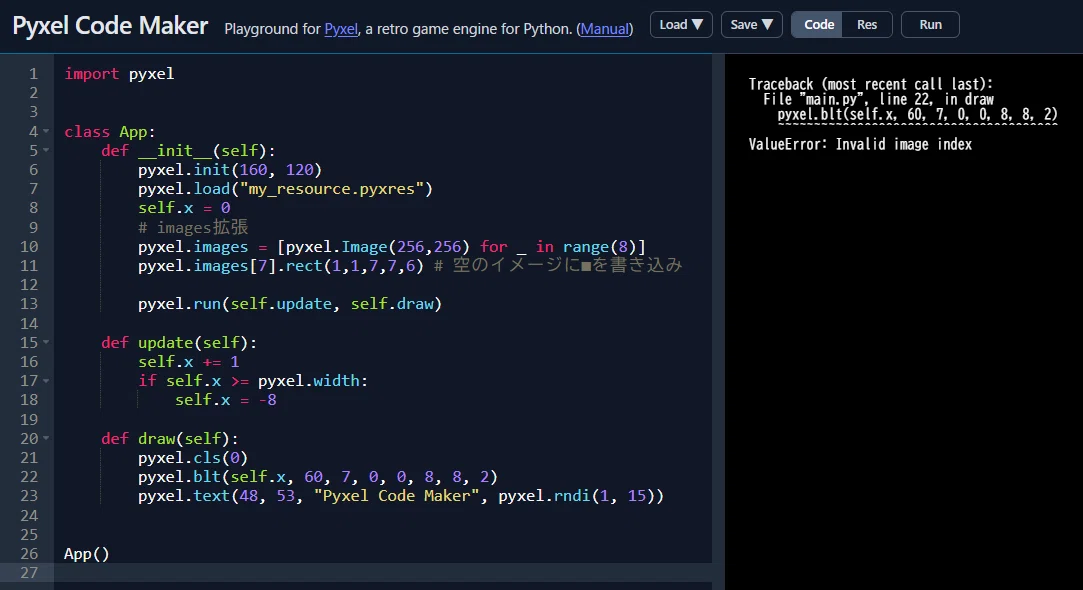Run the program with Run button
1083x590 pixels.
click(930, 25)
